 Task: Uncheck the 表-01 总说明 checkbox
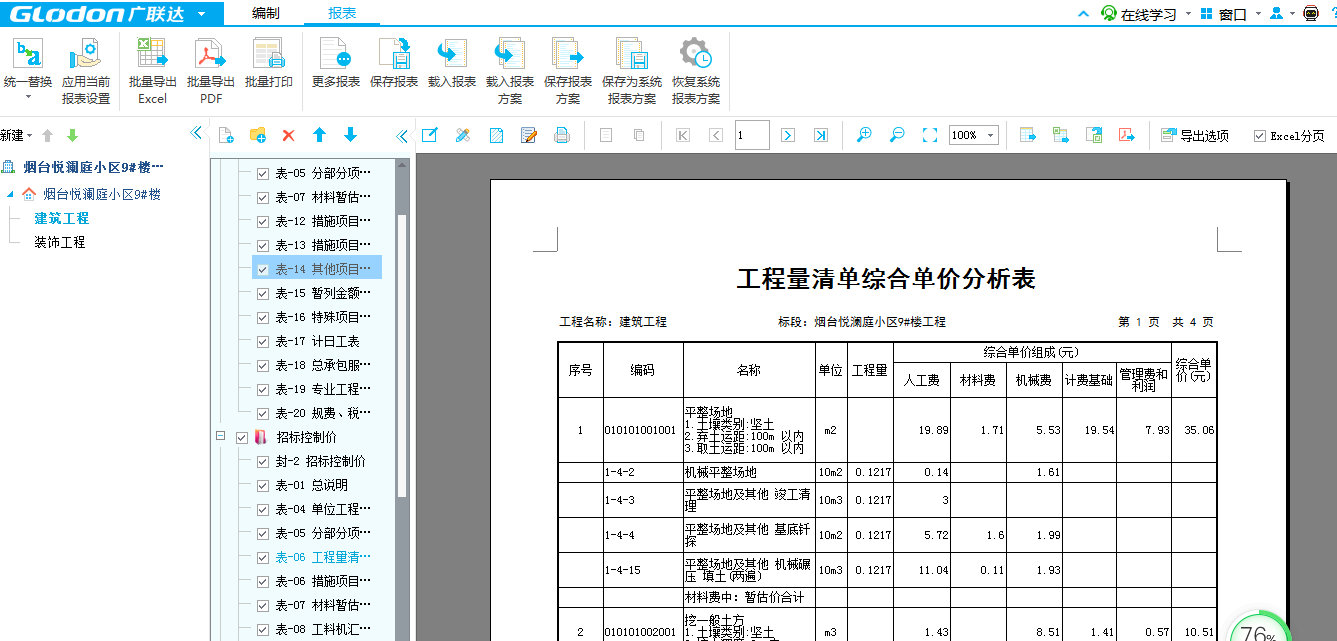point(263,485)
